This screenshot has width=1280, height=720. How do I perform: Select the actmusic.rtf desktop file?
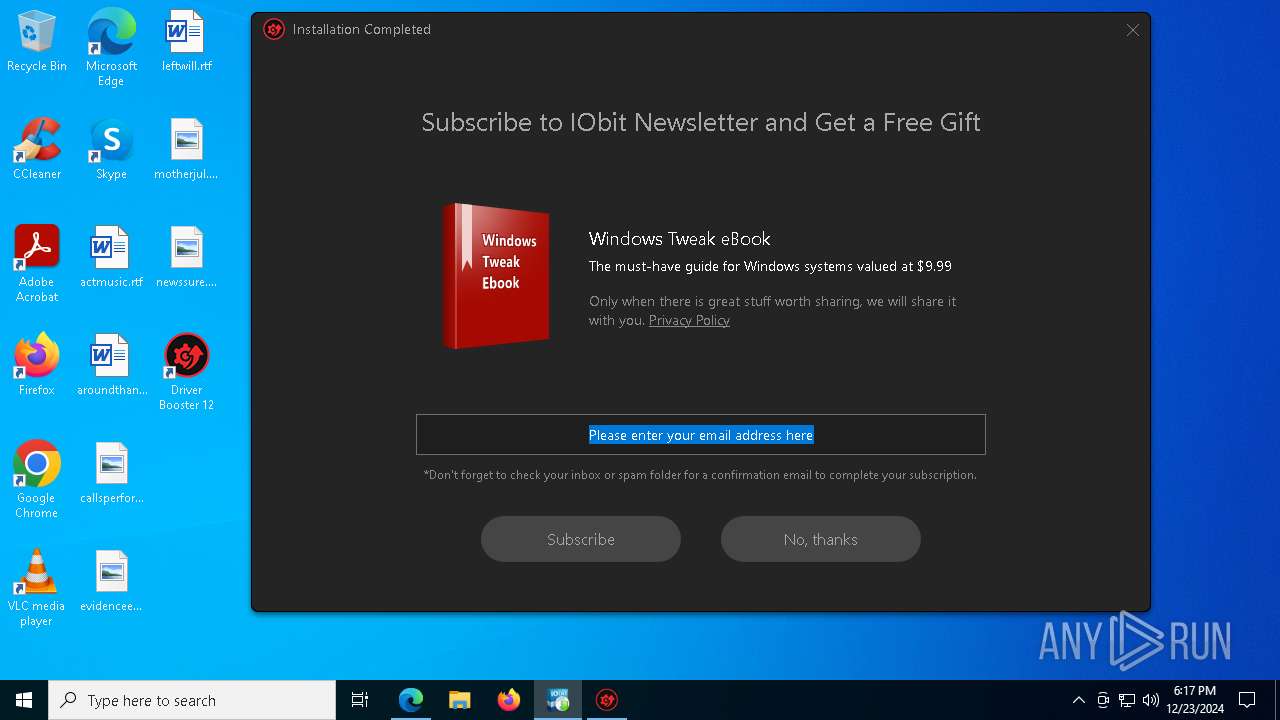click(111, 258)
